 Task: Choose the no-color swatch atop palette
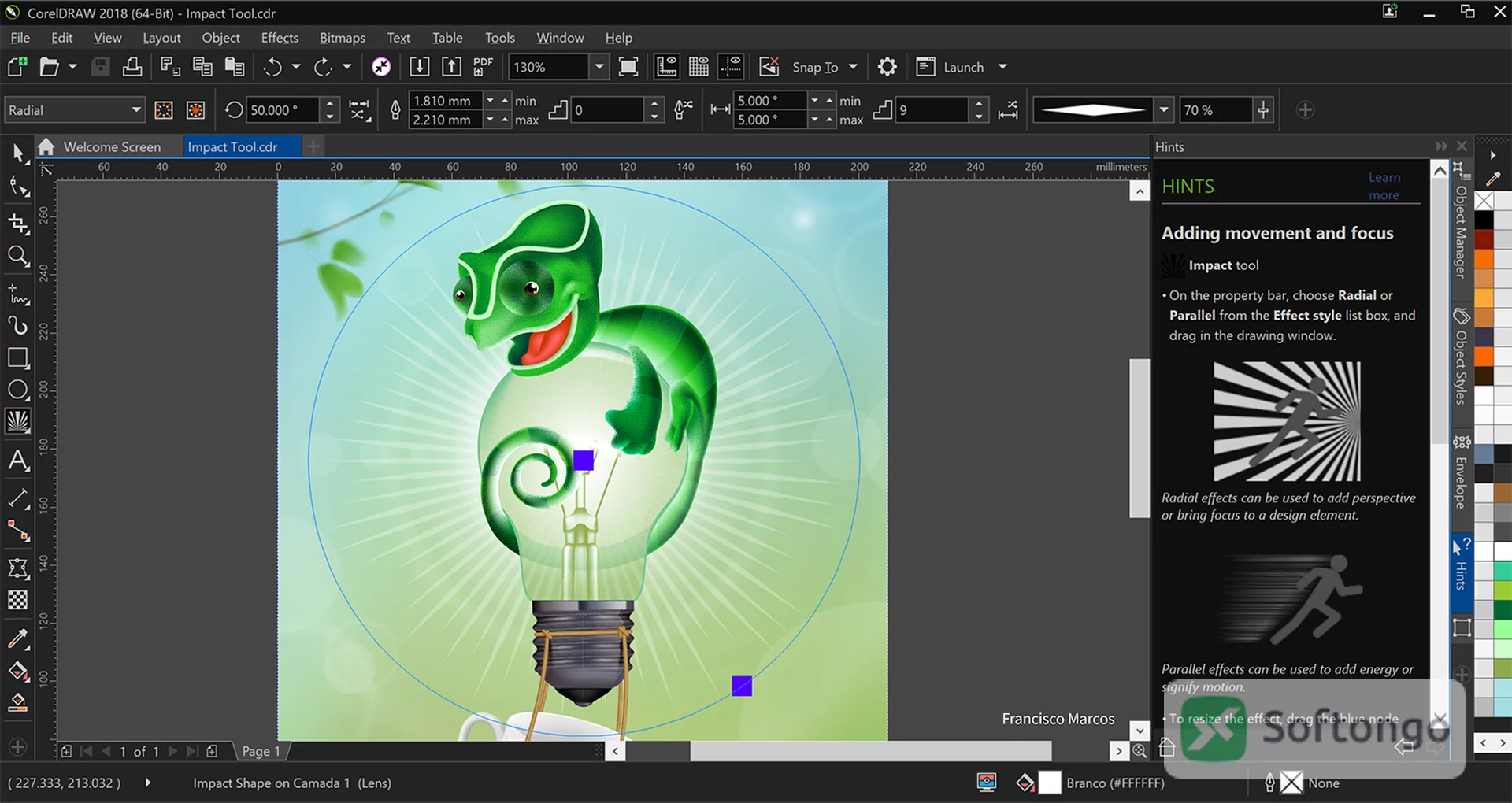[1484, 200]
